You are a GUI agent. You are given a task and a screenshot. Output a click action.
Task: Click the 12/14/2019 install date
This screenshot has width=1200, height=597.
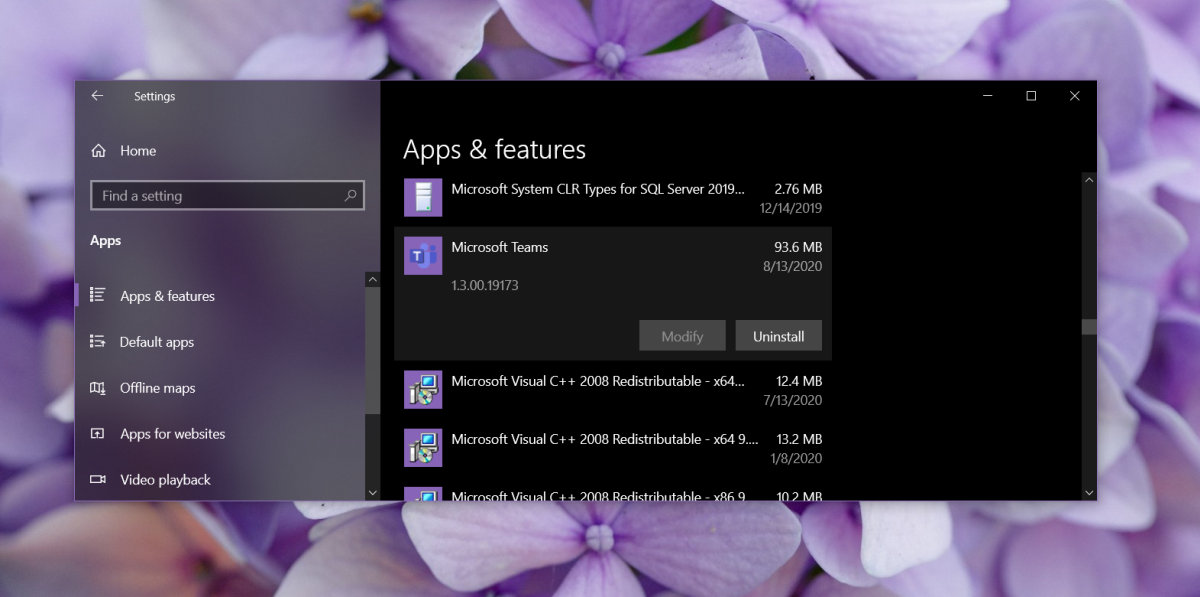(791, 208)
